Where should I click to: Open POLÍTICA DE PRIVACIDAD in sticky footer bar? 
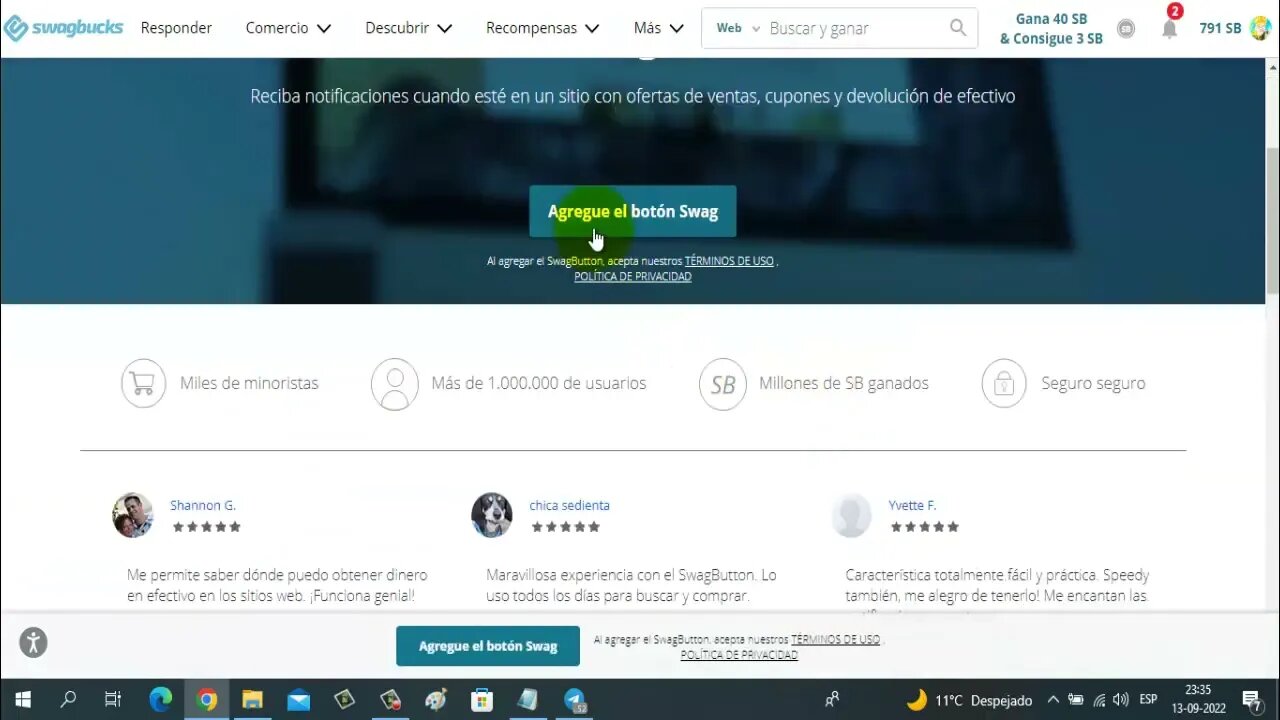[x=739, y=655]
